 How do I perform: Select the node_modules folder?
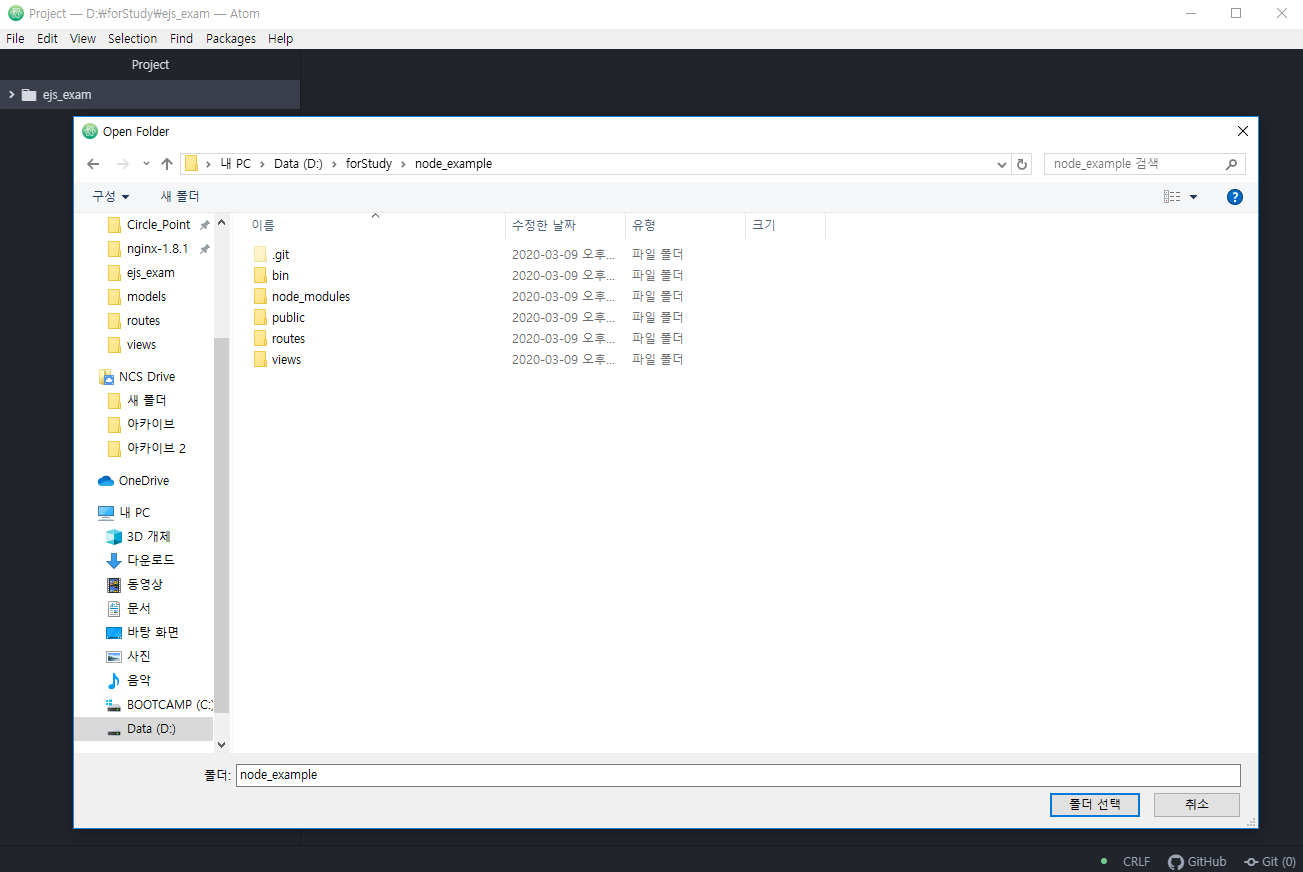[301, 297]
